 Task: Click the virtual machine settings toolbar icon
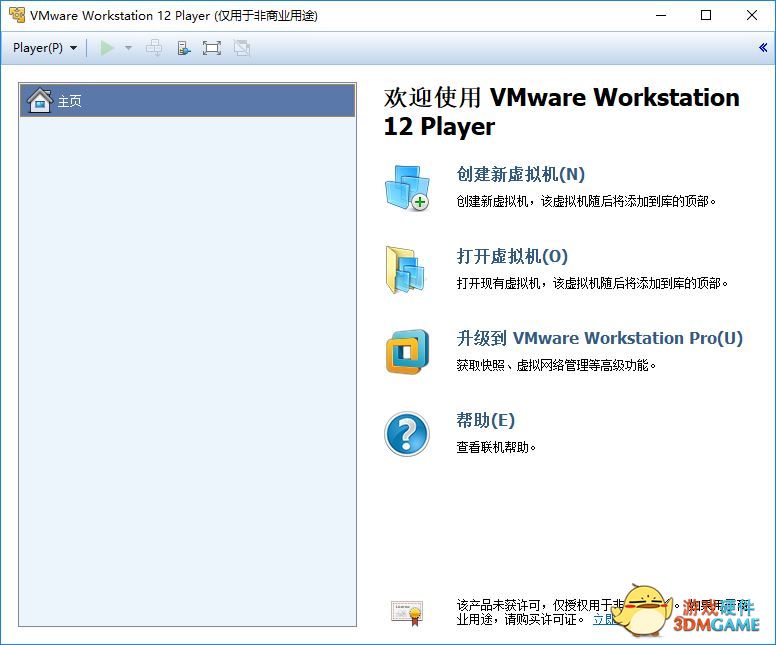(184, 48)
